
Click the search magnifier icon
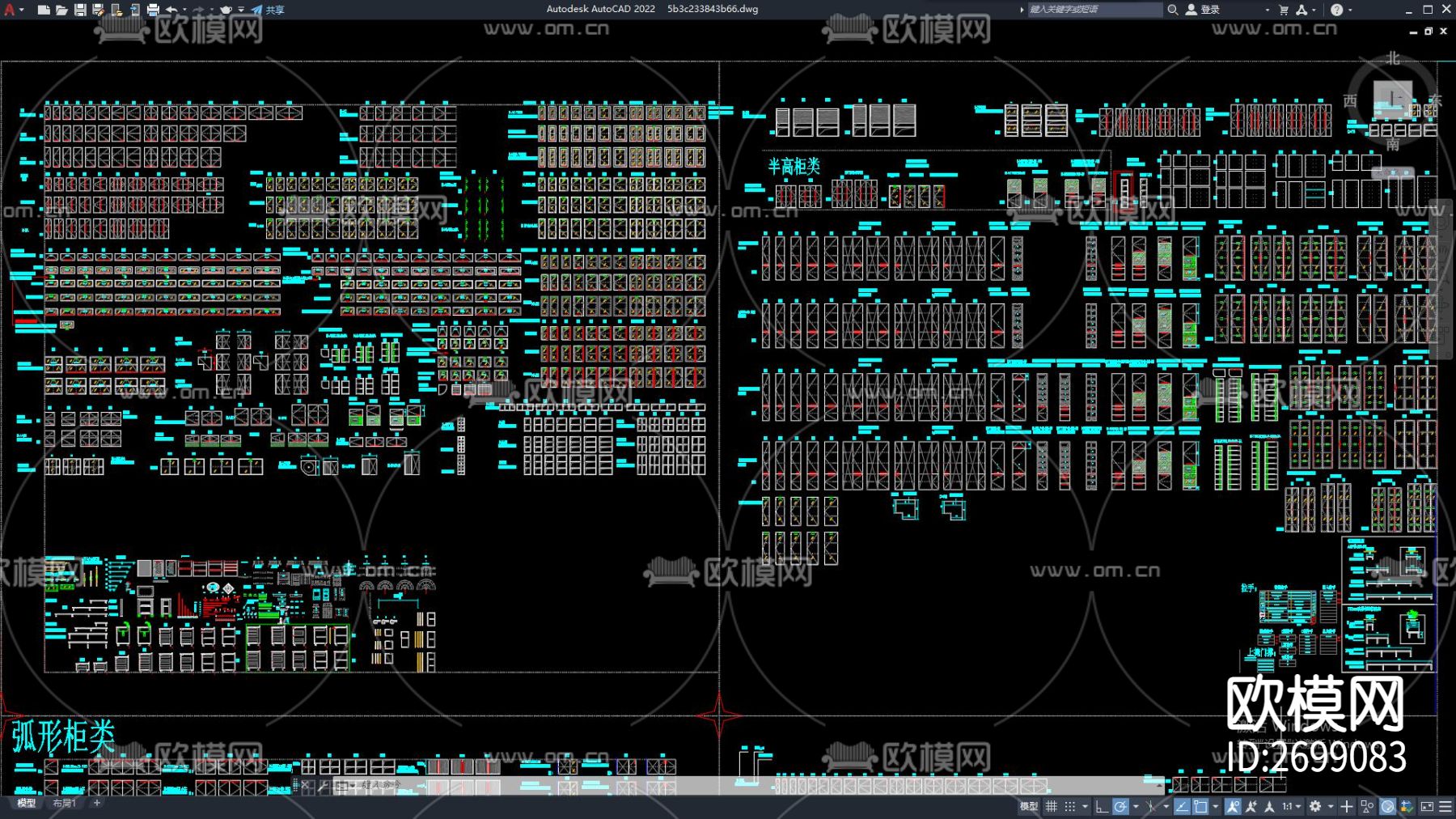pyautogui.click(x=1172, y=10)
